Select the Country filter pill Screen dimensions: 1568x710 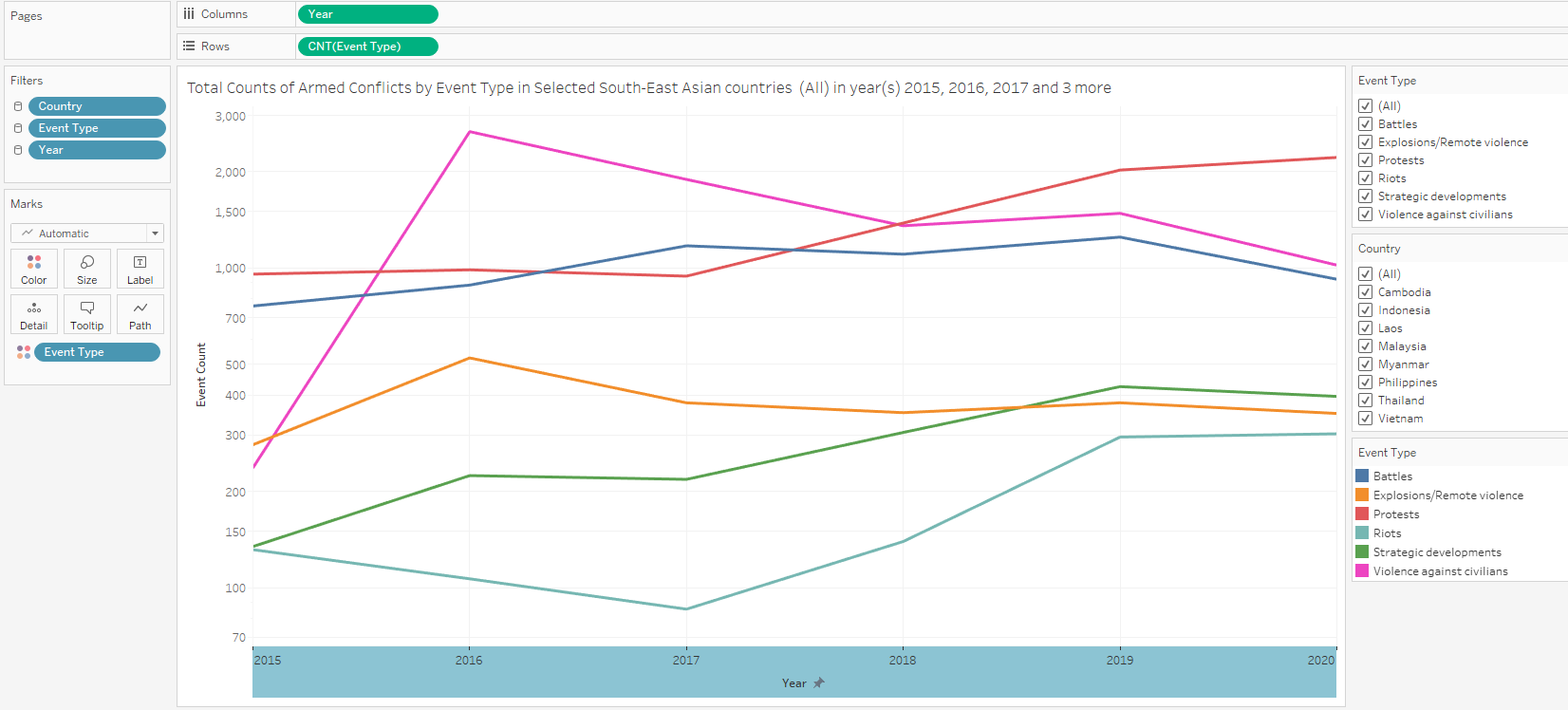(x=97, y=106)
